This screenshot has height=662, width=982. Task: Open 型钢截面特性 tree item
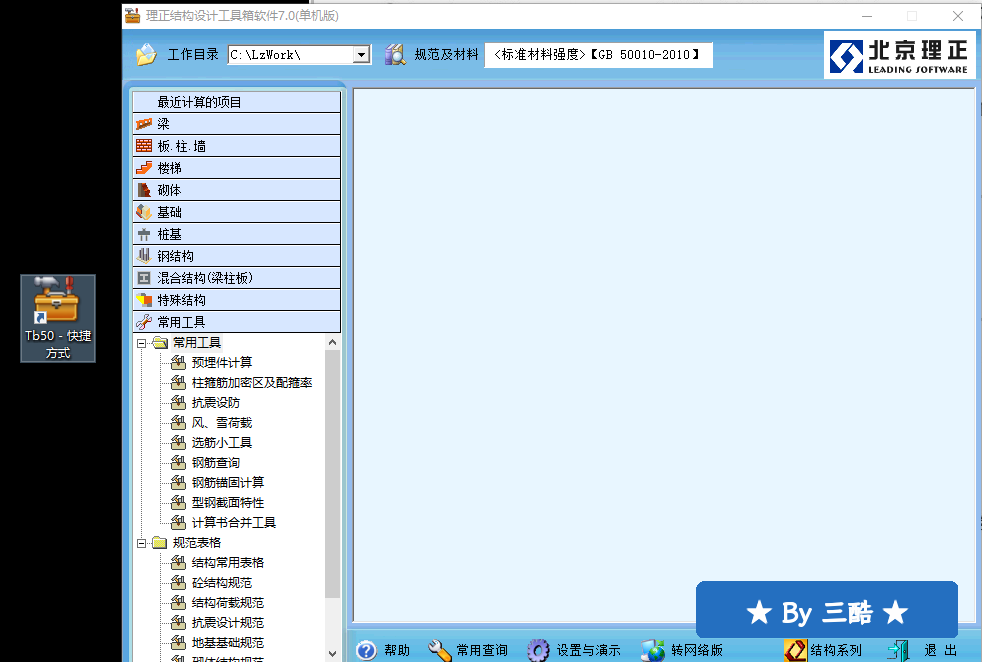point(228,503)
